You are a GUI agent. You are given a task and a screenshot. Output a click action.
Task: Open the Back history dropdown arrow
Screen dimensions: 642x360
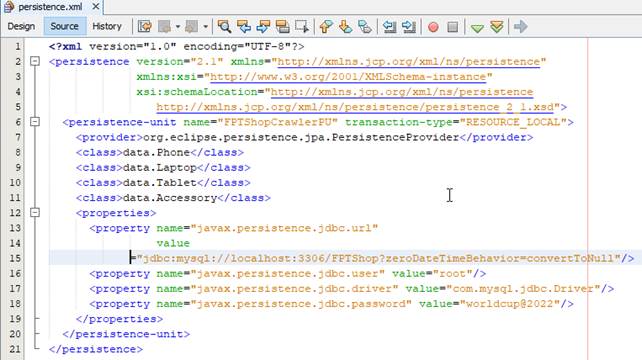point(178,27)
